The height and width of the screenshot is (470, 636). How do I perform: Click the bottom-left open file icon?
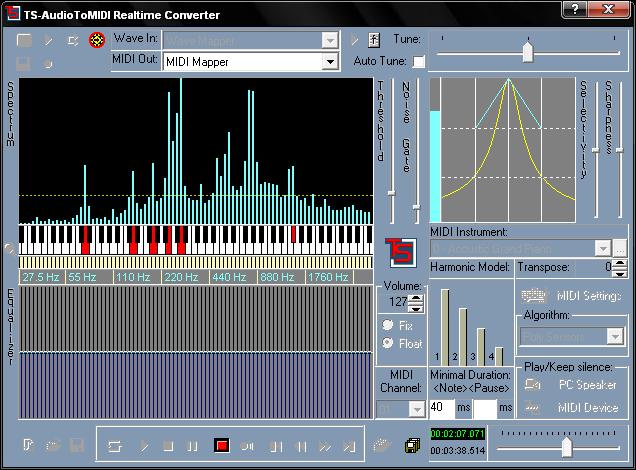point(53,446)
